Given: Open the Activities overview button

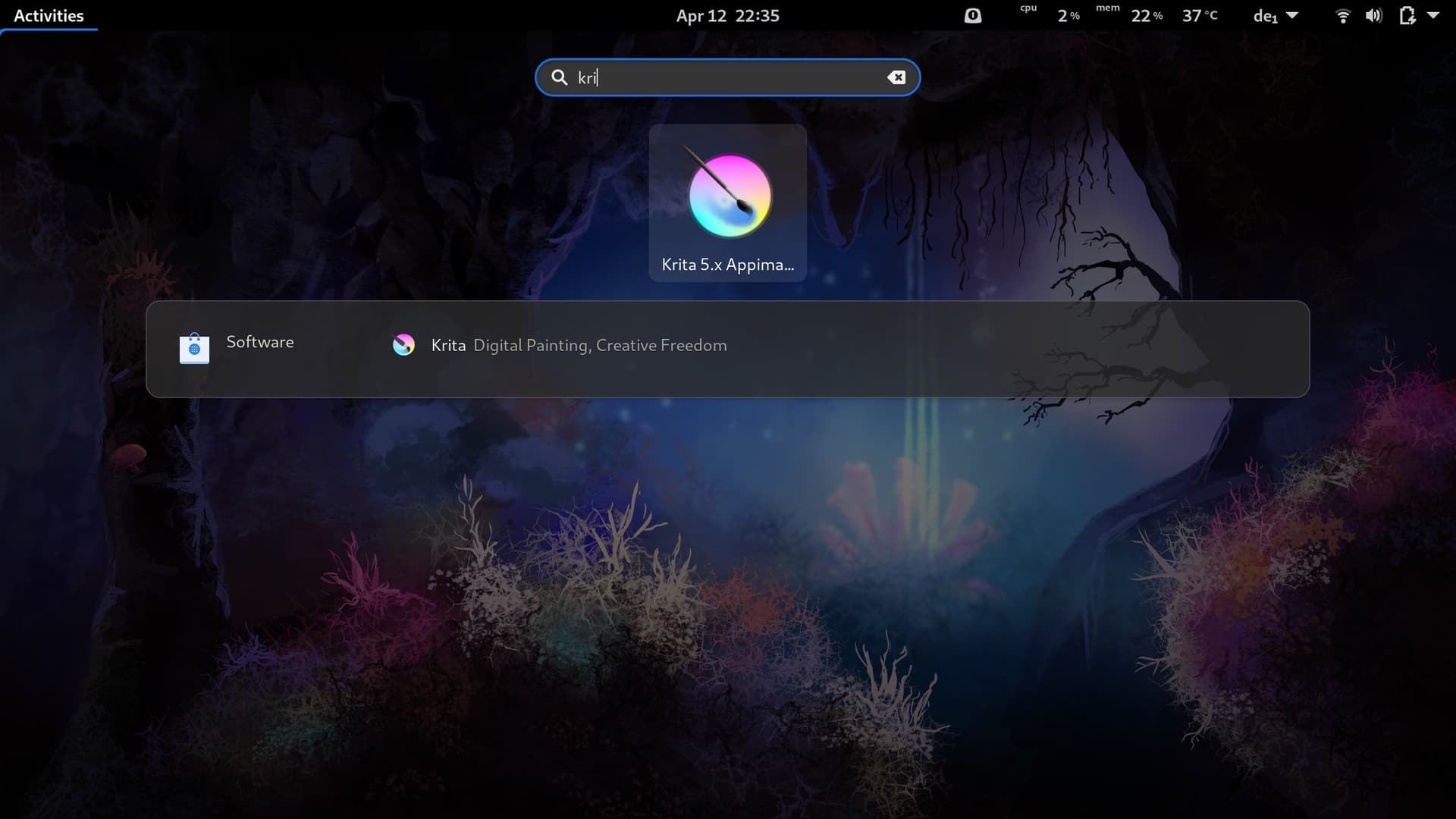Looking at the screenshot, I should click(49, 16).
